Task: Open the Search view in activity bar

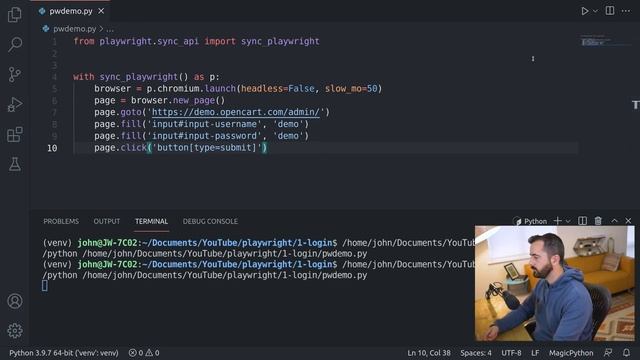Action: click(x=15, y=44)
